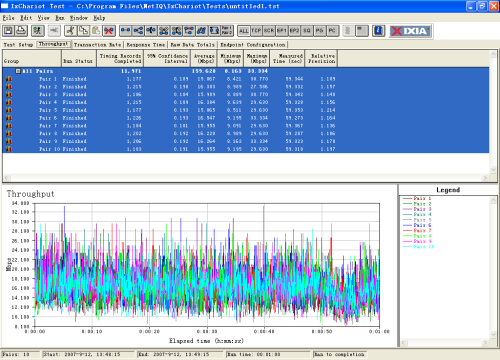Select the Throughput tab
This screenshot has width=500, height=360.
pos(53,44)
